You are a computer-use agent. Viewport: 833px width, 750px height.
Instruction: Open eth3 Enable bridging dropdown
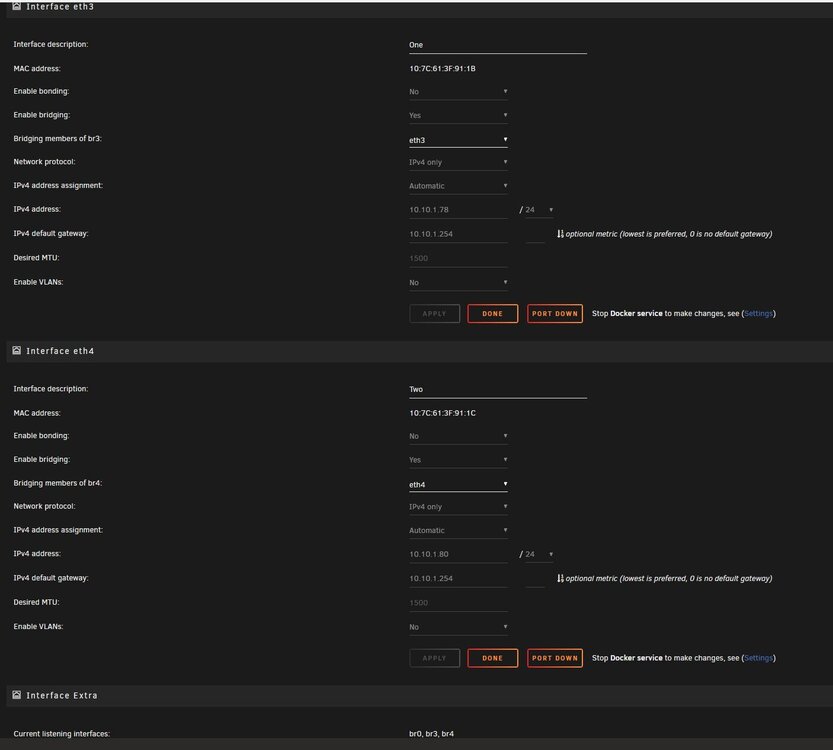tap(458, 115)
